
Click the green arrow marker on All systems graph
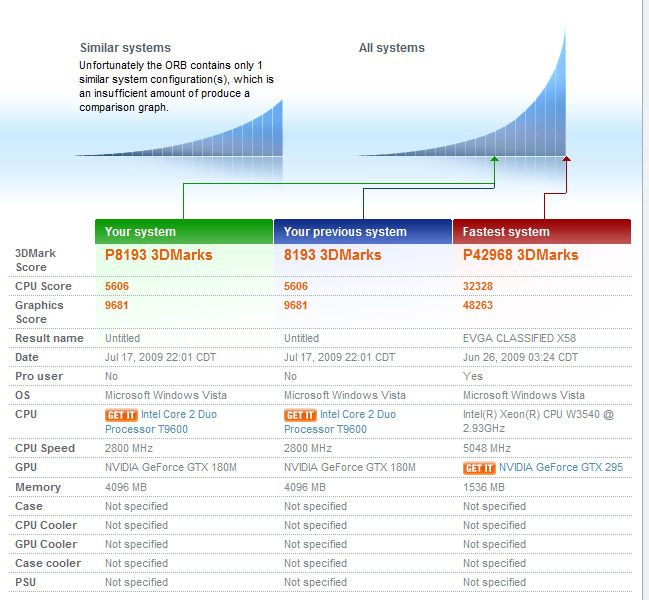pyautogui.click(x=494, y=159)
